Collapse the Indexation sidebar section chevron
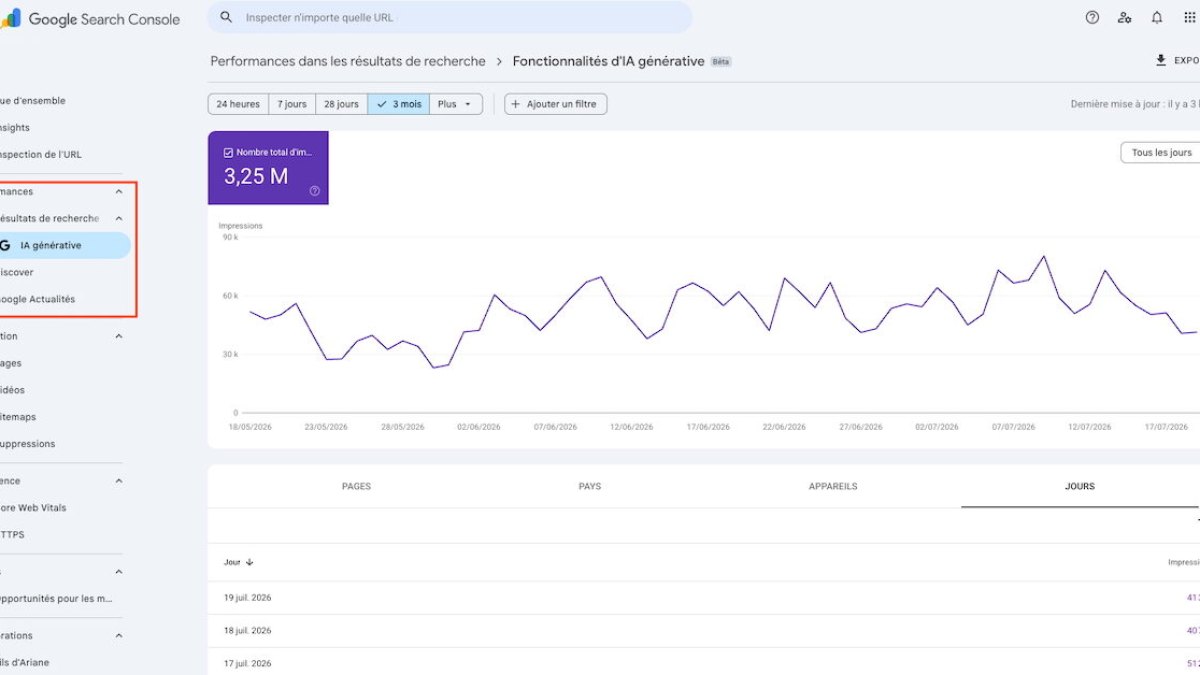Viewport: 1200px width, 675px height. pyautogui.click(x=119, y=336)
